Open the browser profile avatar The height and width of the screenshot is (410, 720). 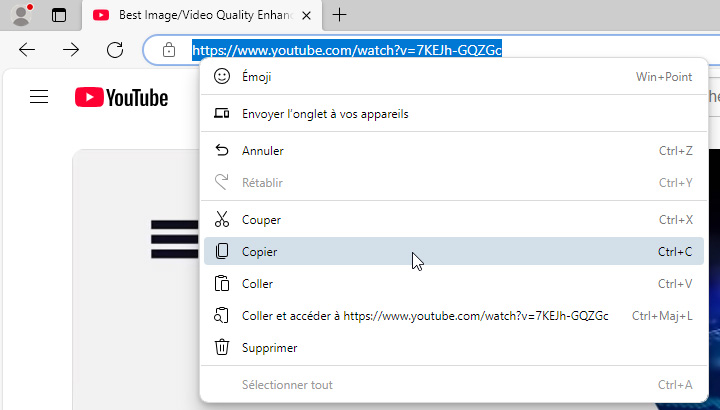(21, 15)
